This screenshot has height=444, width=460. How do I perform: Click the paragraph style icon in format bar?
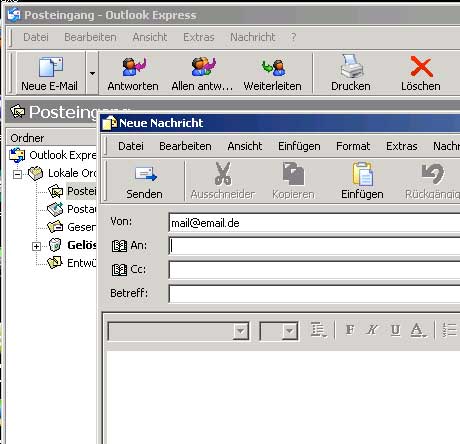tap(318, 330)
